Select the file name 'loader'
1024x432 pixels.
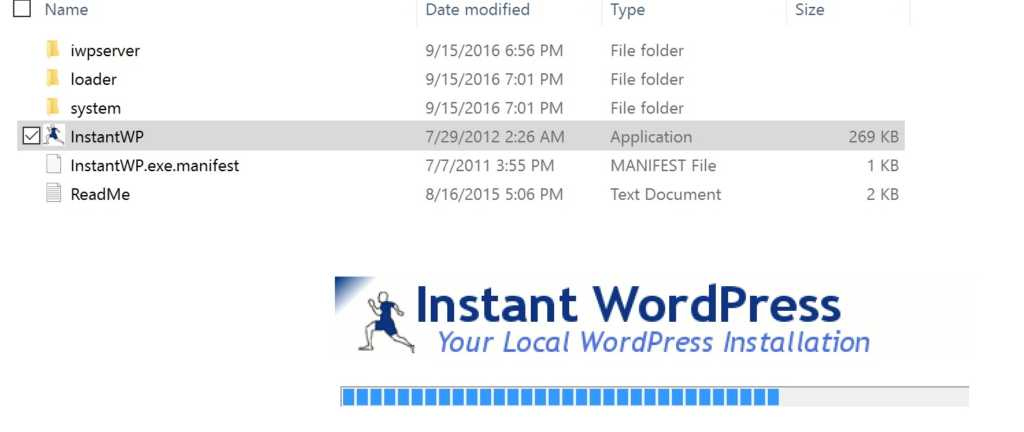93,79
